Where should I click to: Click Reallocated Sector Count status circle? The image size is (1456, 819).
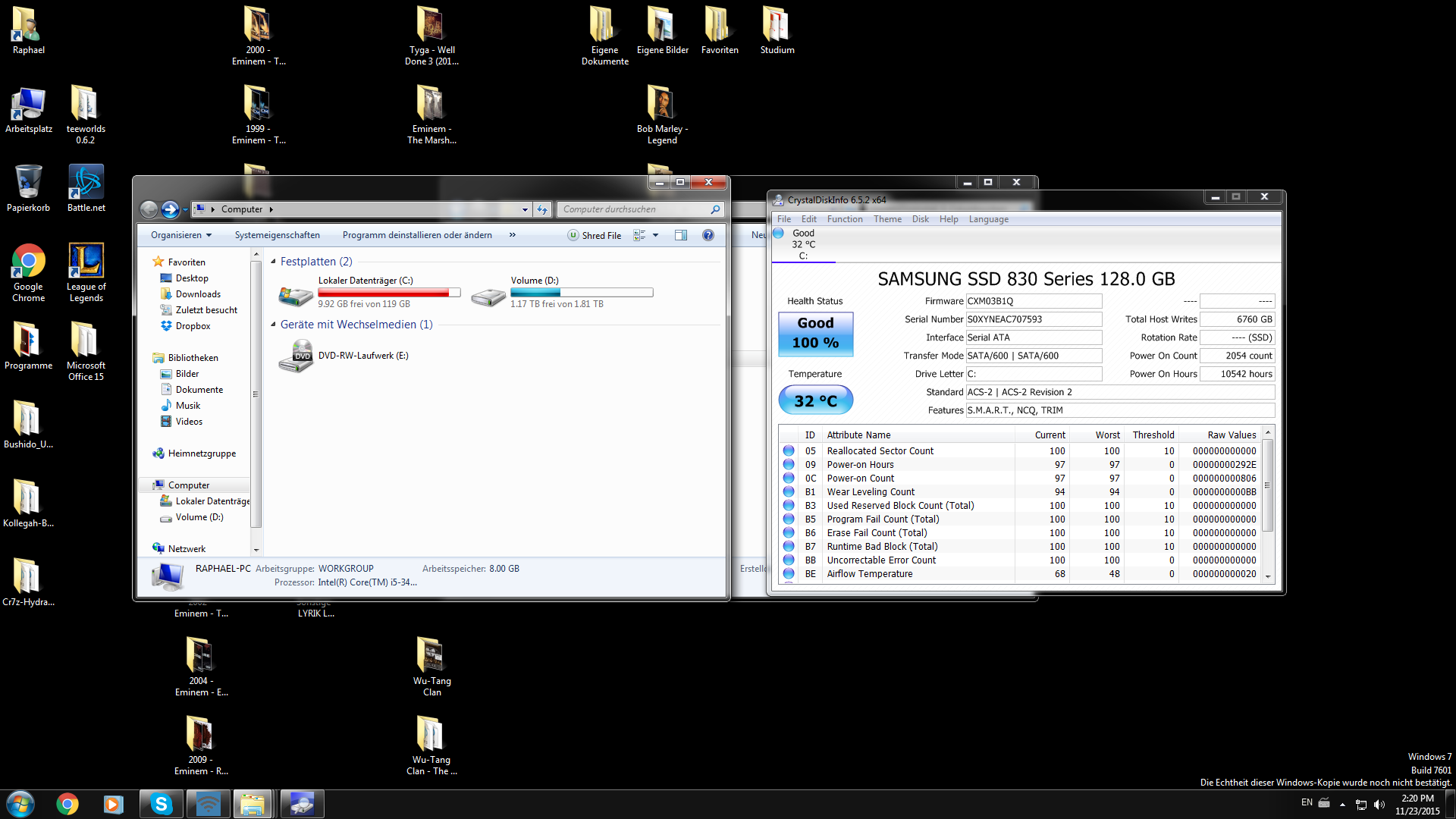(789, 451)
